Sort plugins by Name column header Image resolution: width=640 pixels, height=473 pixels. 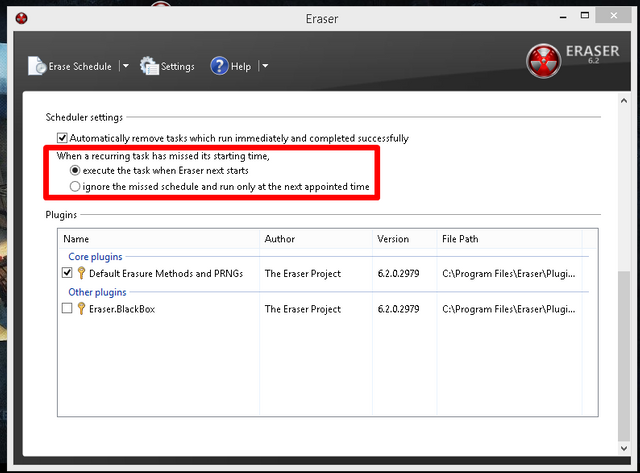point(158,239)
